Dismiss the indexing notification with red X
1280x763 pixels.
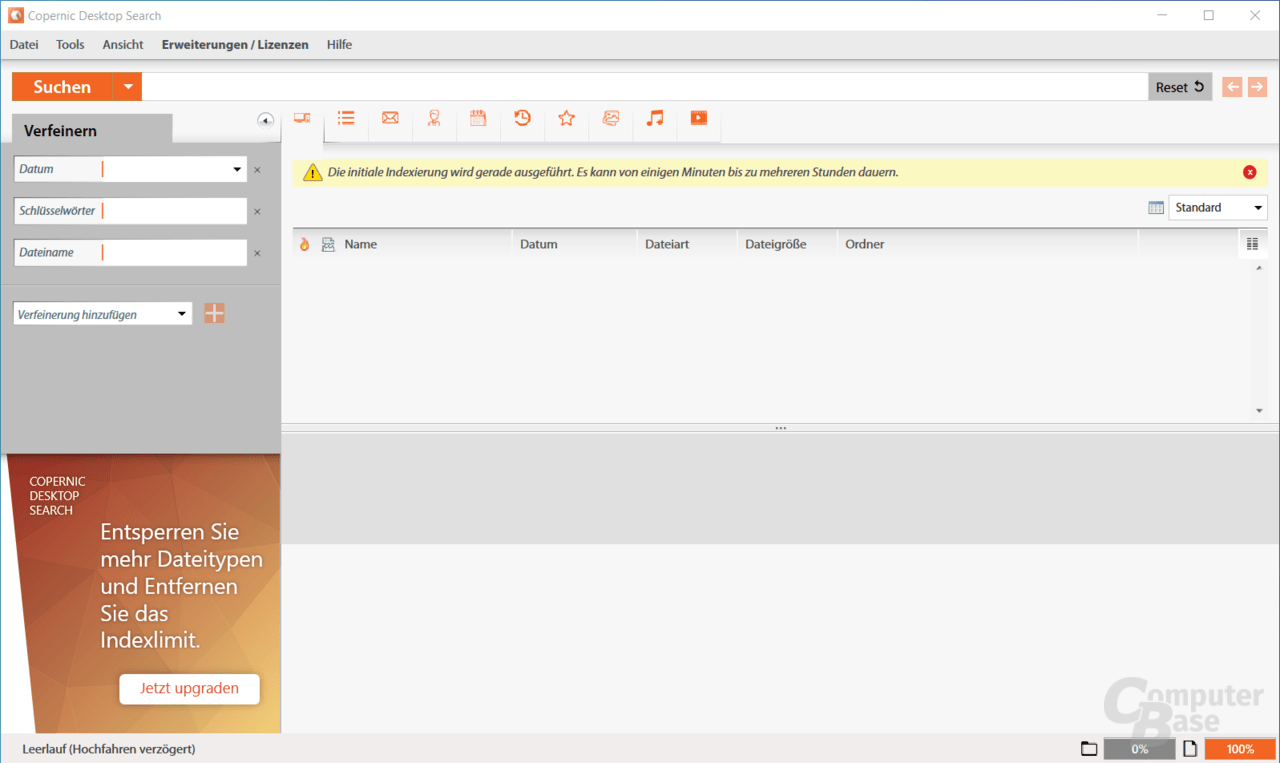click(x=1249, y=172)
